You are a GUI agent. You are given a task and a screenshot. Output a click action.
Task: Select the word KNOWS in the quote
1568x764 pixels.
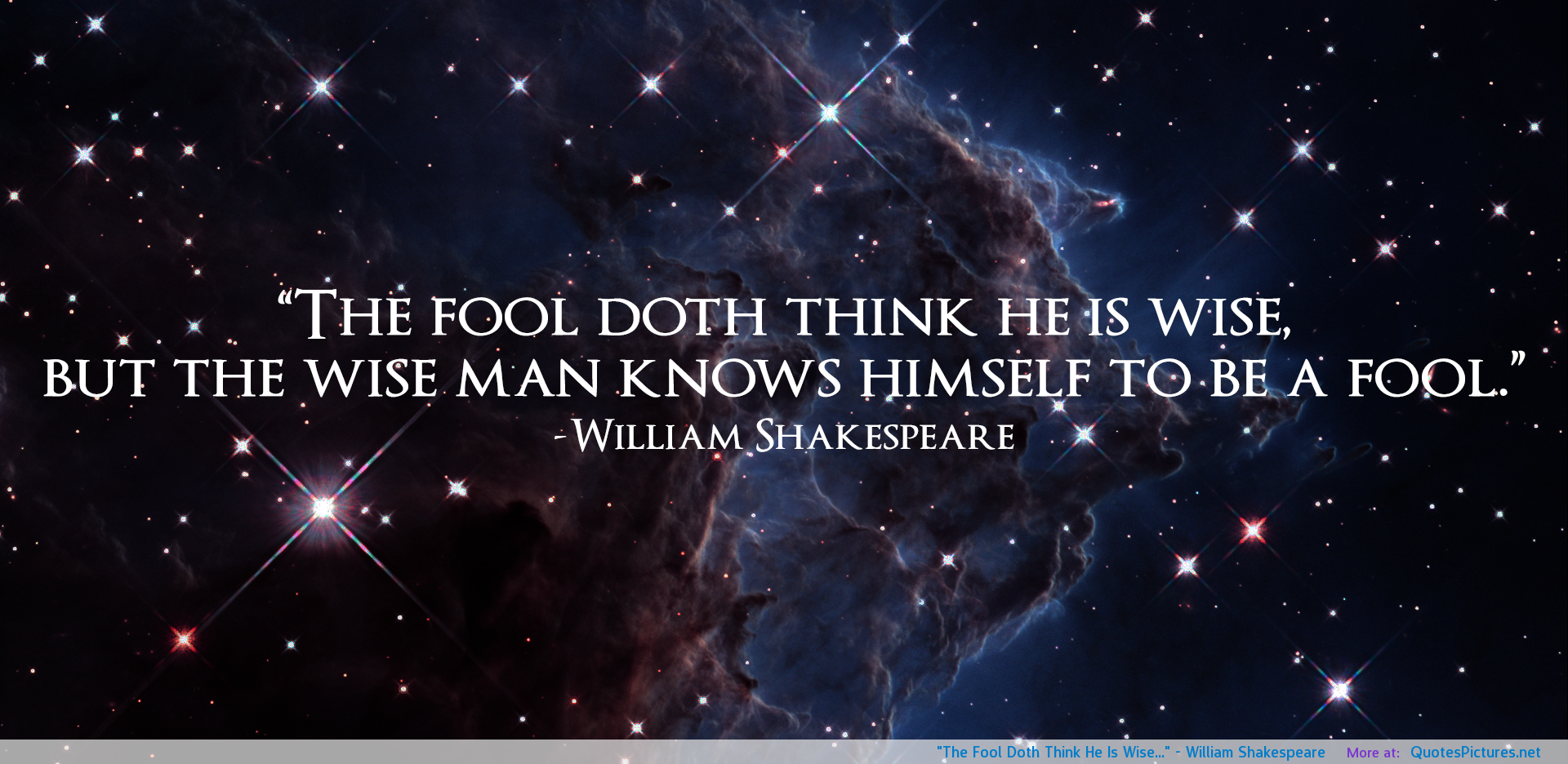tap(730, 379)
